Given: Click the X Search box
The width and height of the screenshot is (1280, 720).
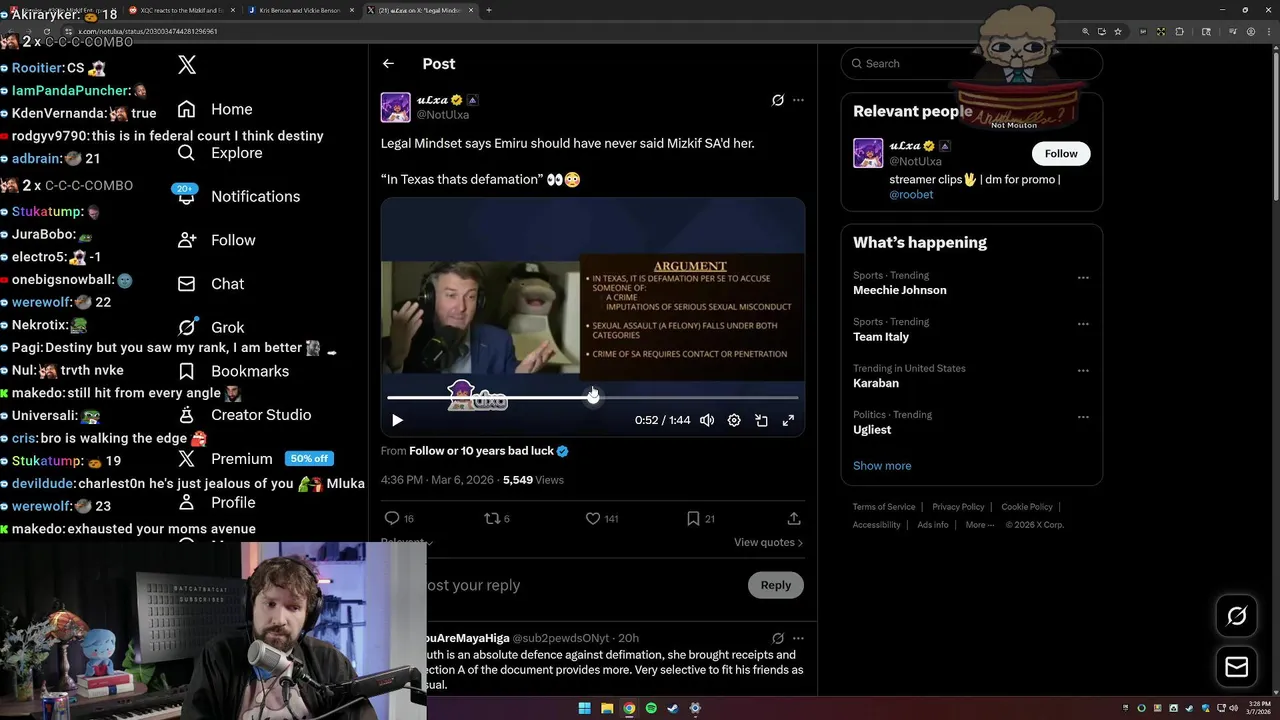Looking at the screenshot, I should point(971,63).
